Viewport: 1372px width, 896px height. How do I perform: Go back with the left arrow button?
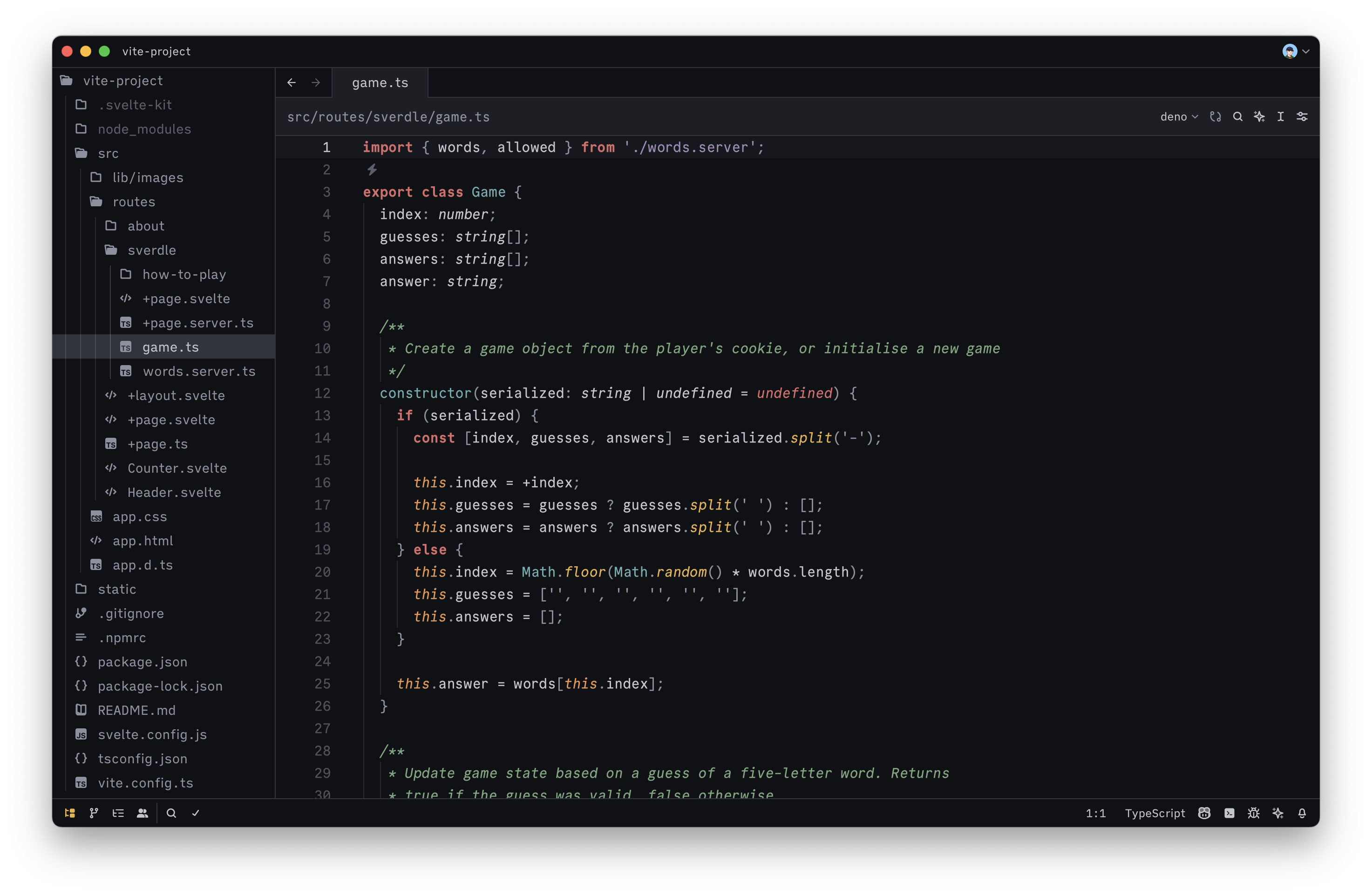click(292, 82)
